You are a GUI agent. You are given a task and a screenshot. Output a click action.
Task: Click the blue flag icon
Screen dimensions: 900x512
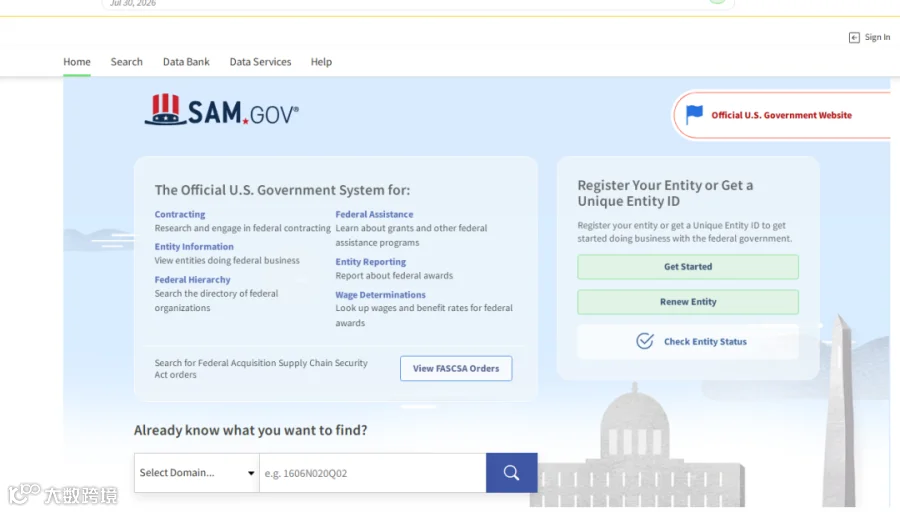694,114
